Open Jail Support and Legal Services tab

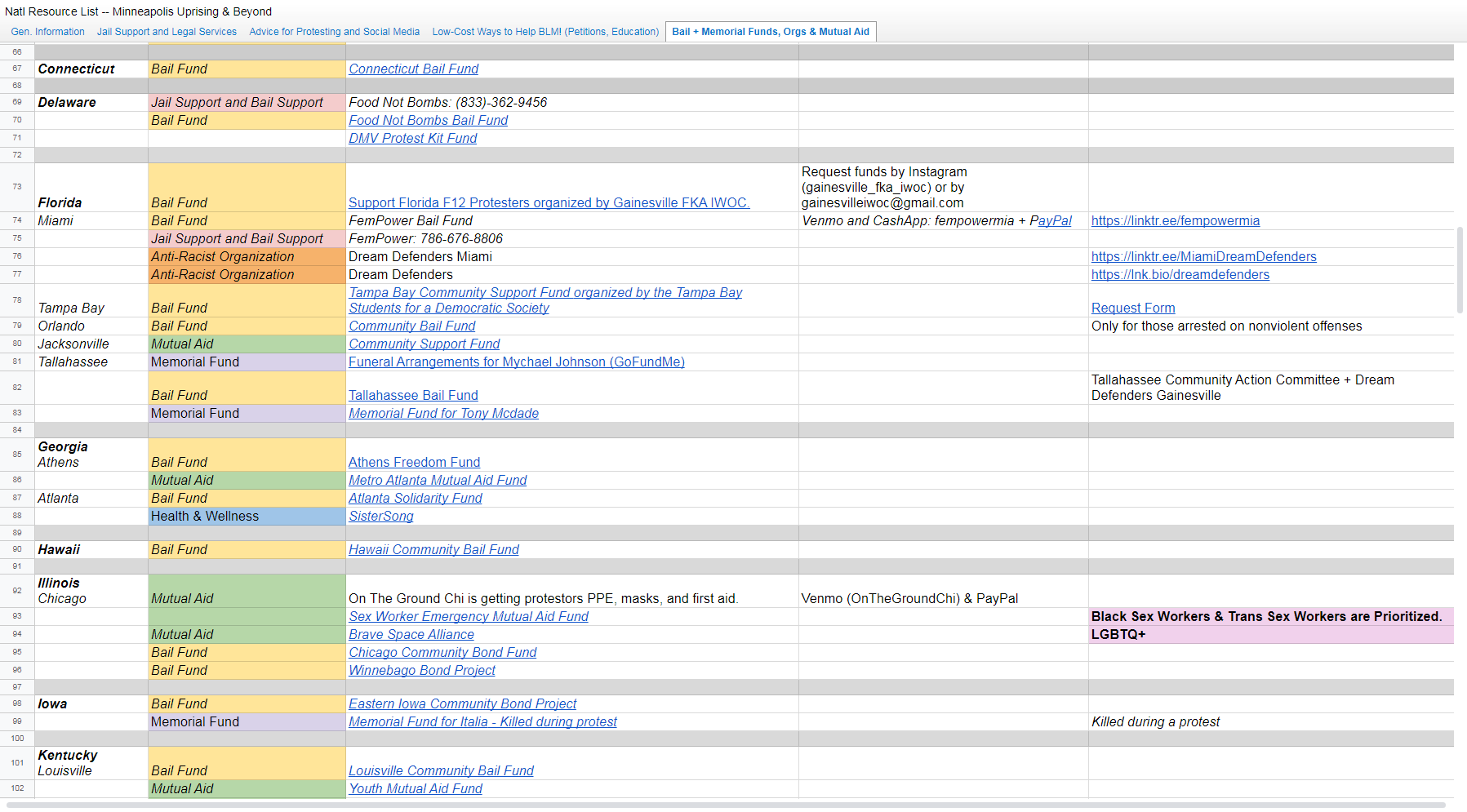tap(167, 32)
